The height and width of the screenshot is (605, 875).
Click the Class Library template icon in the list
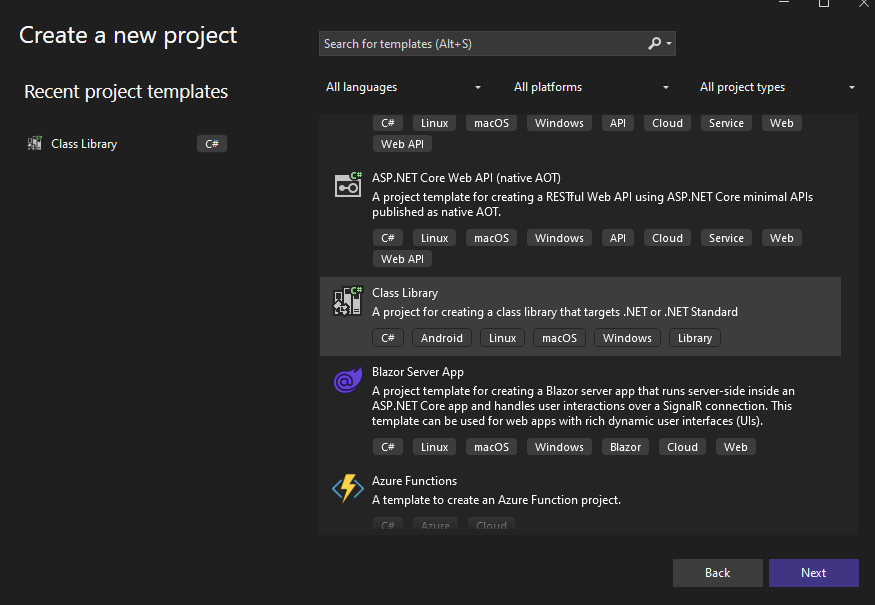[x=348, y=301]
